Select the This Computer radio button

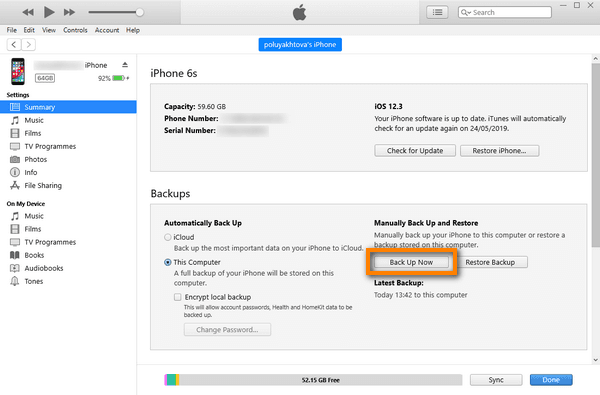tap(168, 263)
